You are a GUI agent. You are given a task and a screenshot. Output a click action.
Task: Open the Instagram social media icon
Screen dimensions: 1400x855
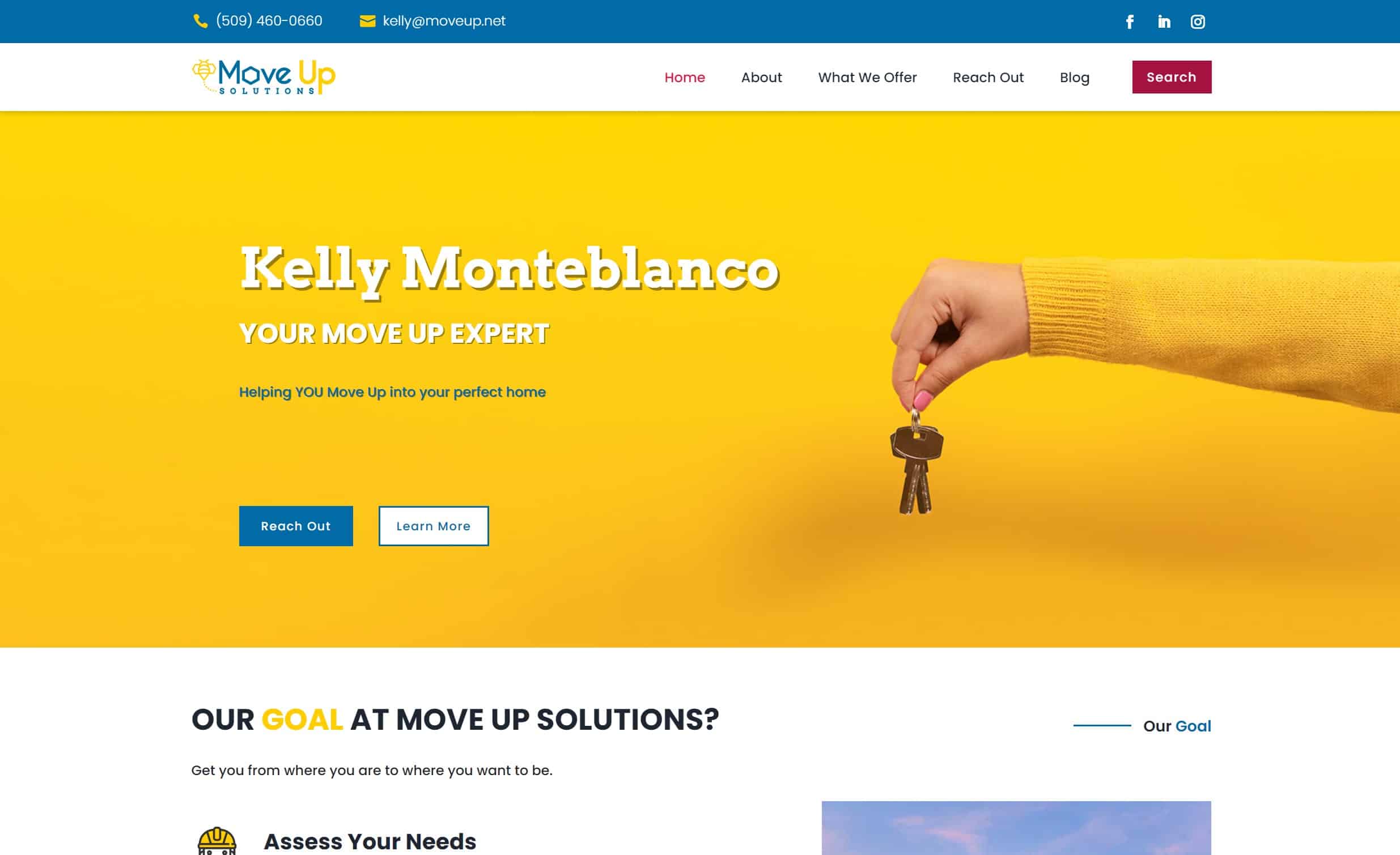point(1197,21)
